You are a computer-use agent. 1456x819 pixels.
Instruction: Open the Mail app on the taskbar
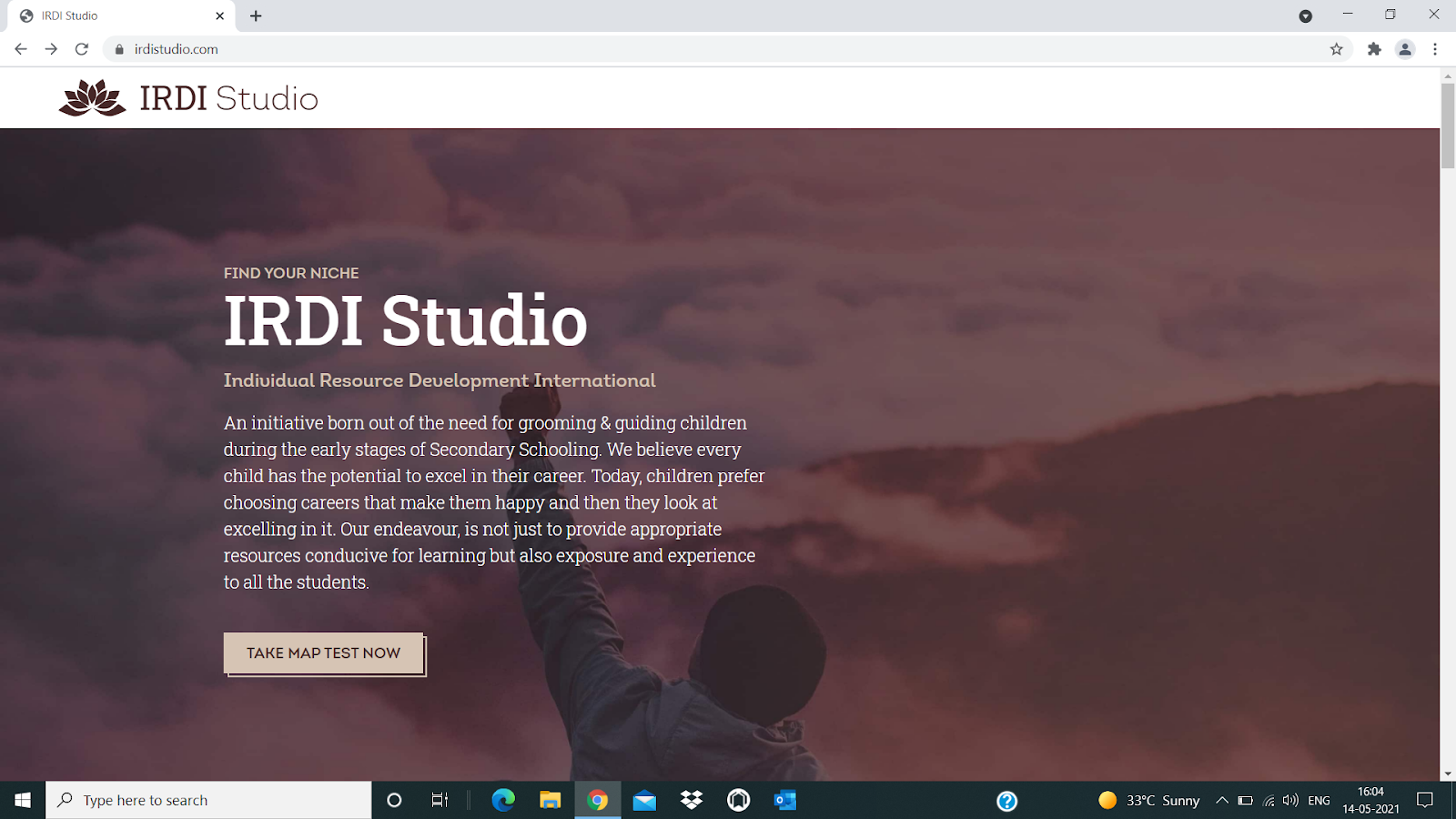click(644, 800)
